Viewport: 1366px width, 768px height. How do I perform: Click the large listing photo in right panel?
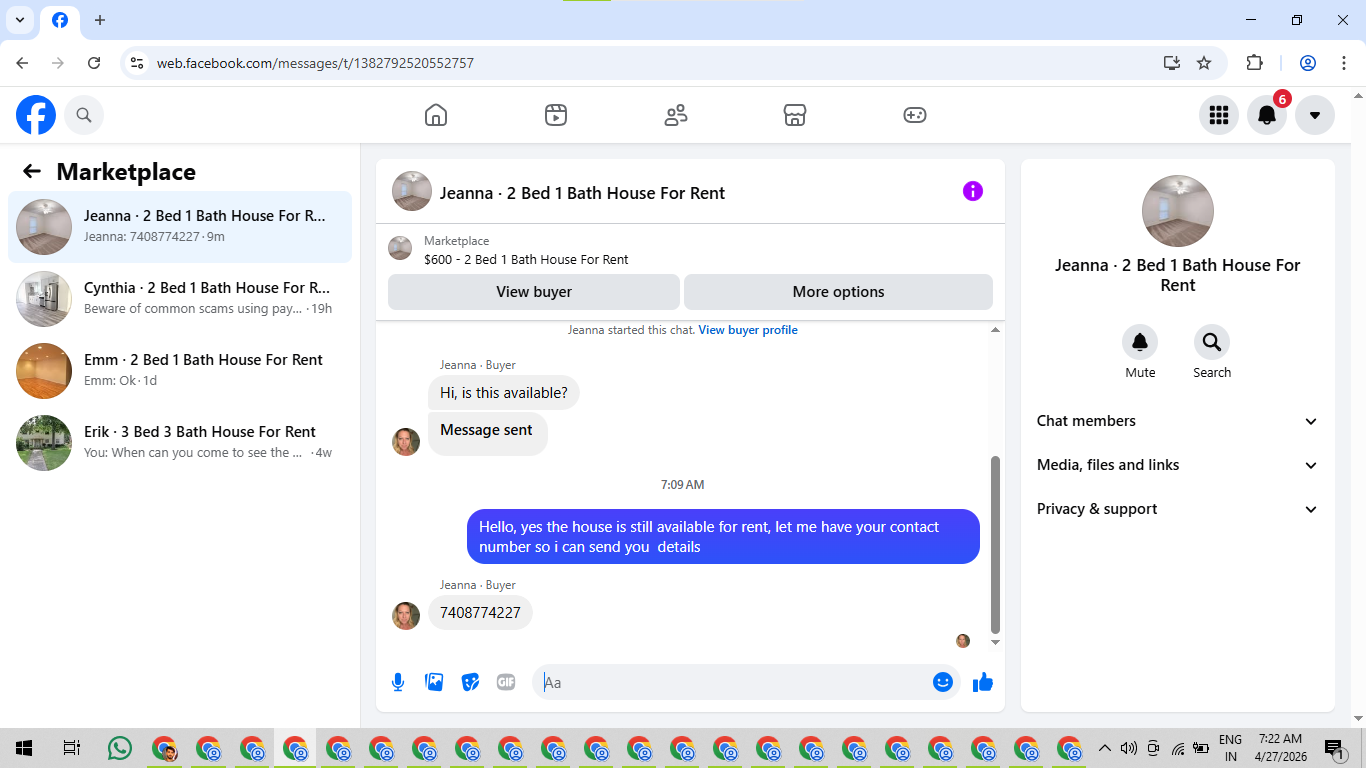(1178, 211)
